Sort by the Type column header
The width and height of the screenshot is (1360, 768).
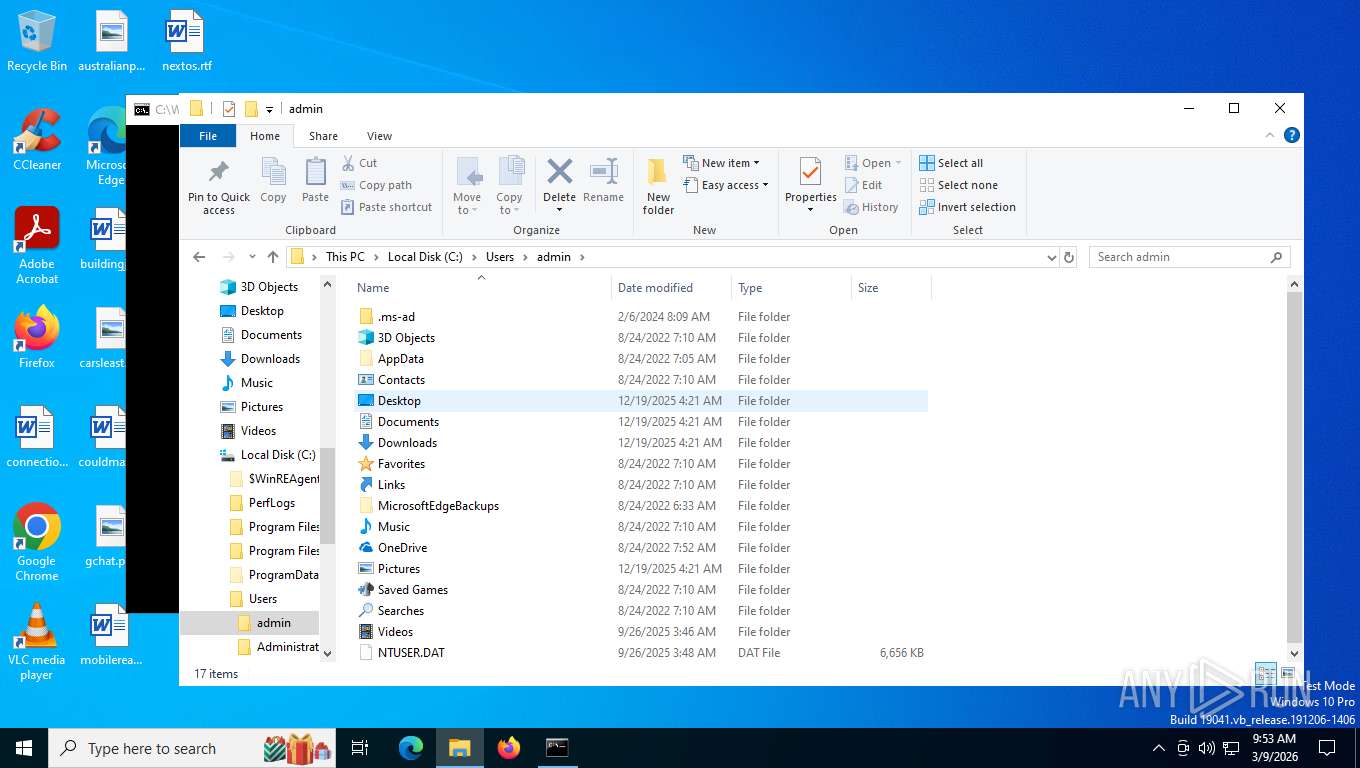click(x=791, y=287)
